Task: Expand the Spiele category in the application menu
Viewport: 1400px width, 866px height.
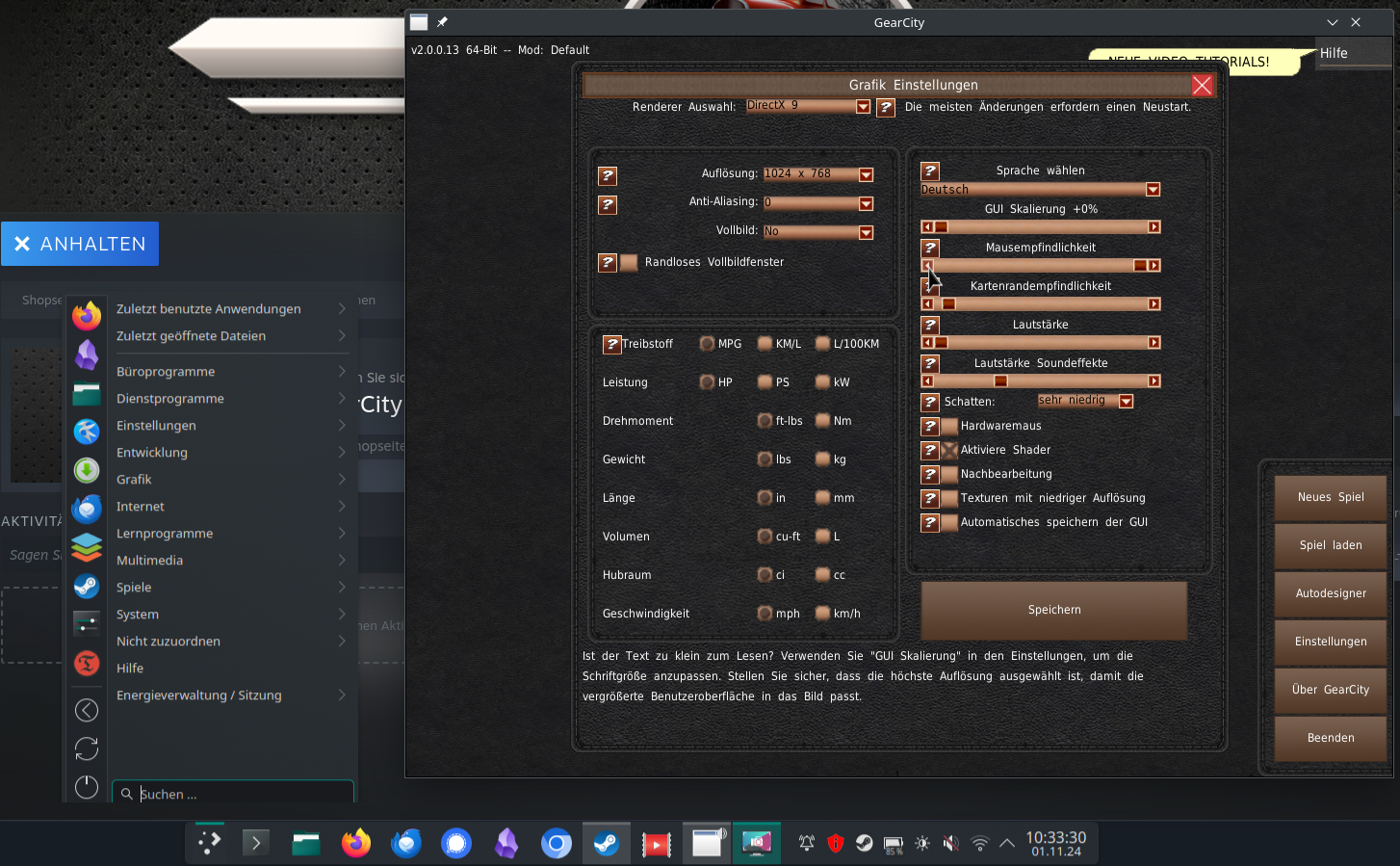Action: pos(134,587)
